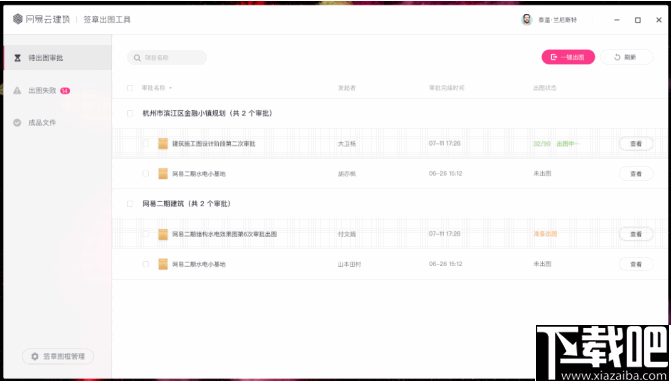
Task: Click the 32/90 出图中 status
Action: (x=556, y=143)
